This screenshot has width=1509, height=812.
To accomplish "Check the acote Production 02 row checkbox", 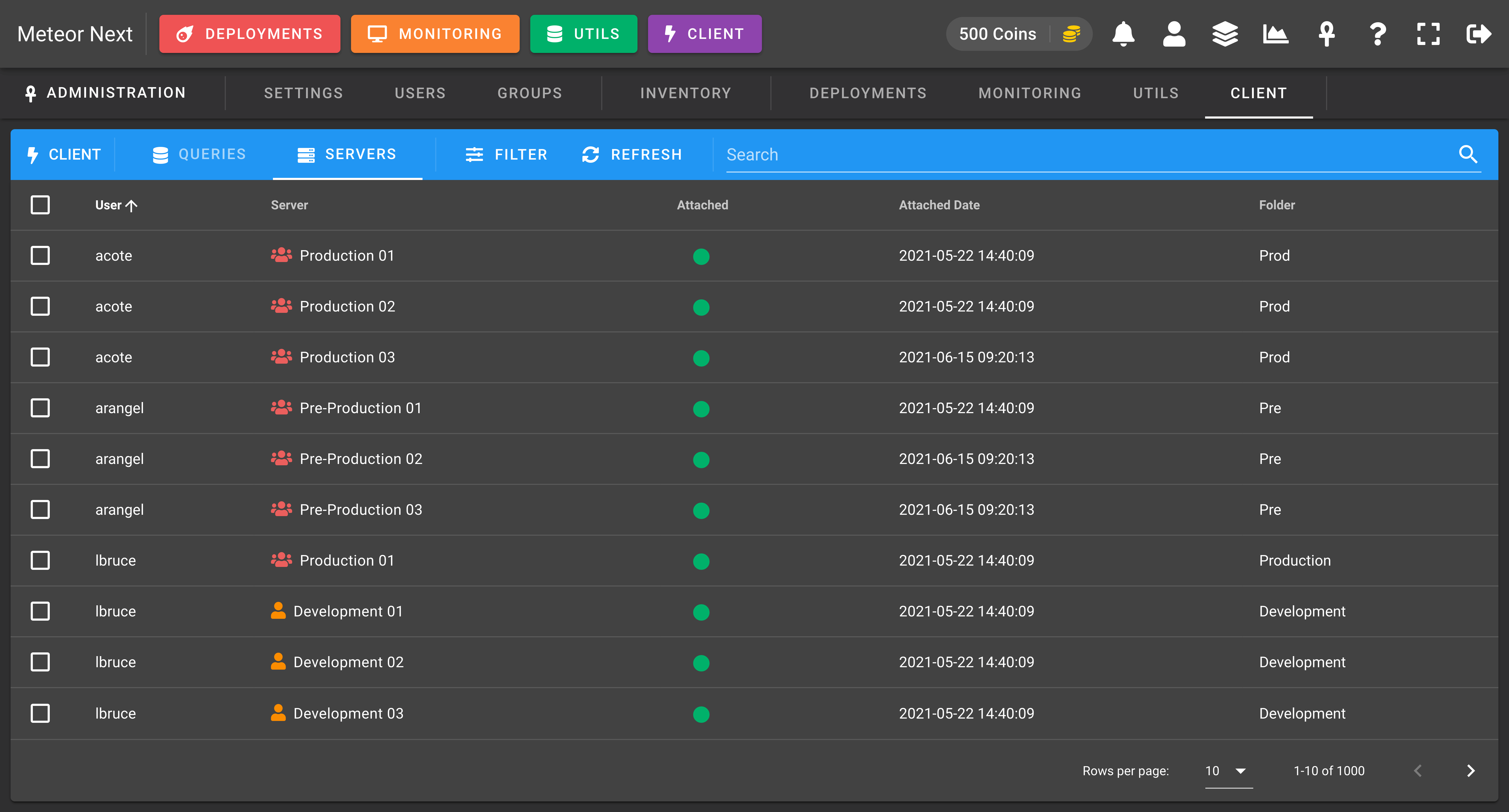I will click(40, 306).
